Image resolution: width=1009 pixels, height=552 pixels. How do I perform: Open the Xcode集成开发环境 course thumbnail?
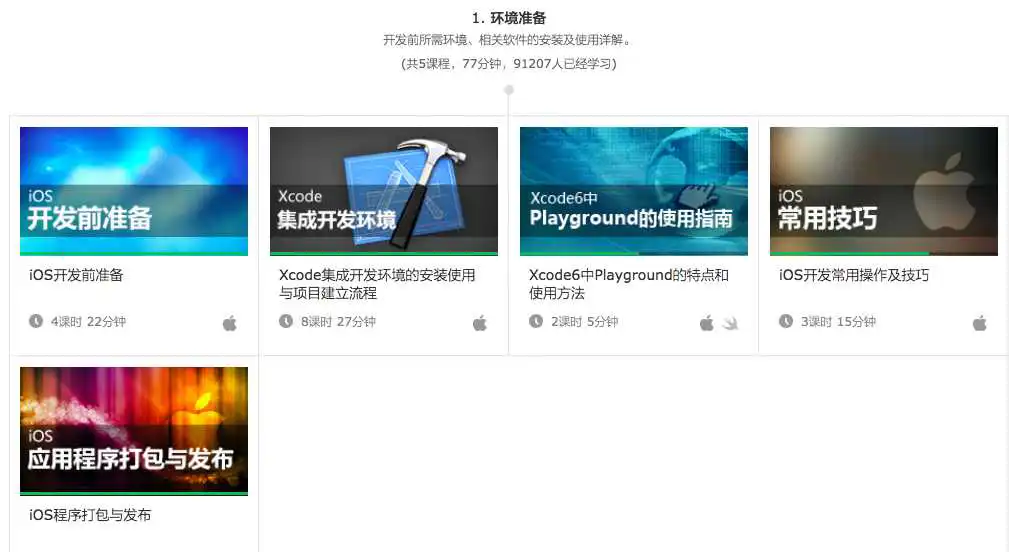pos(384,191)
